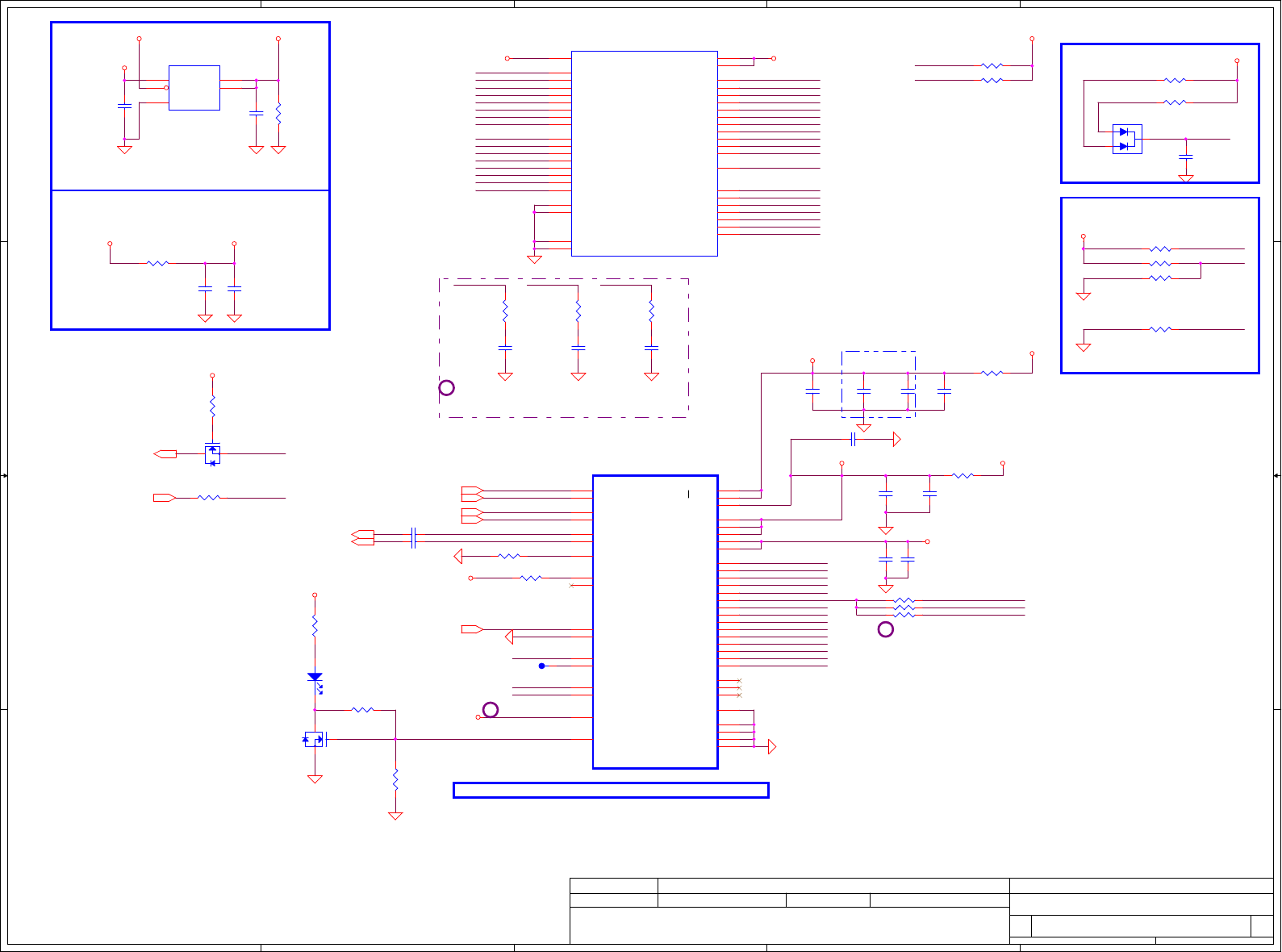Click the middle of the three stacked resistors

[x=904, y=608]
